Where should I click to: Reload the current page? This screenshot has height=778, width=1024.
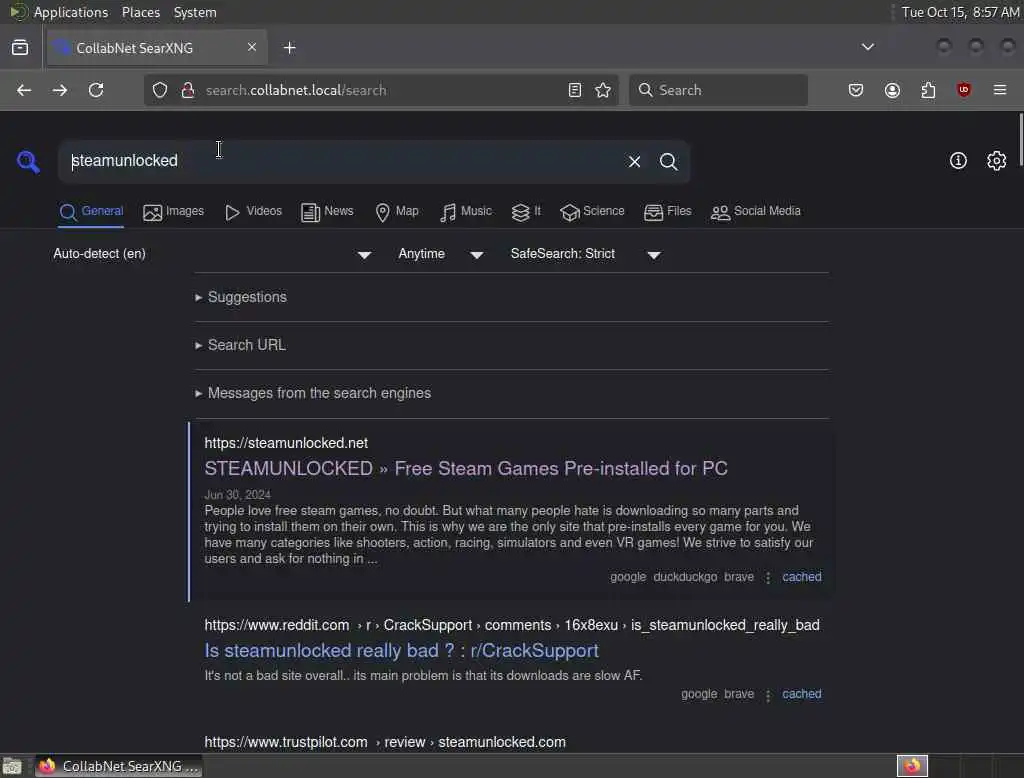tap(96, 90)
